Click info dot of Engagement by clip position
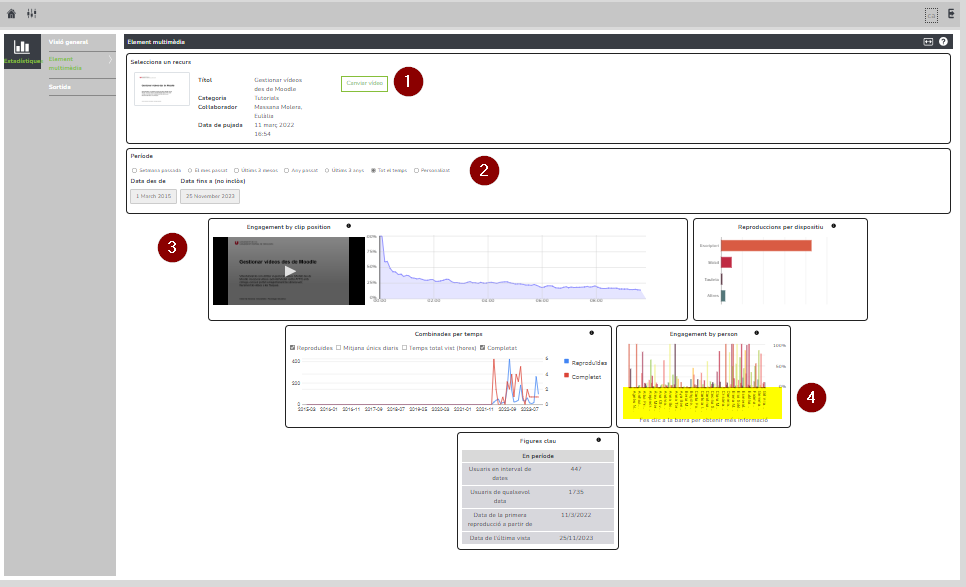This screenshot has height=587, width=966. pyautogui.click(x=349, y=226)
